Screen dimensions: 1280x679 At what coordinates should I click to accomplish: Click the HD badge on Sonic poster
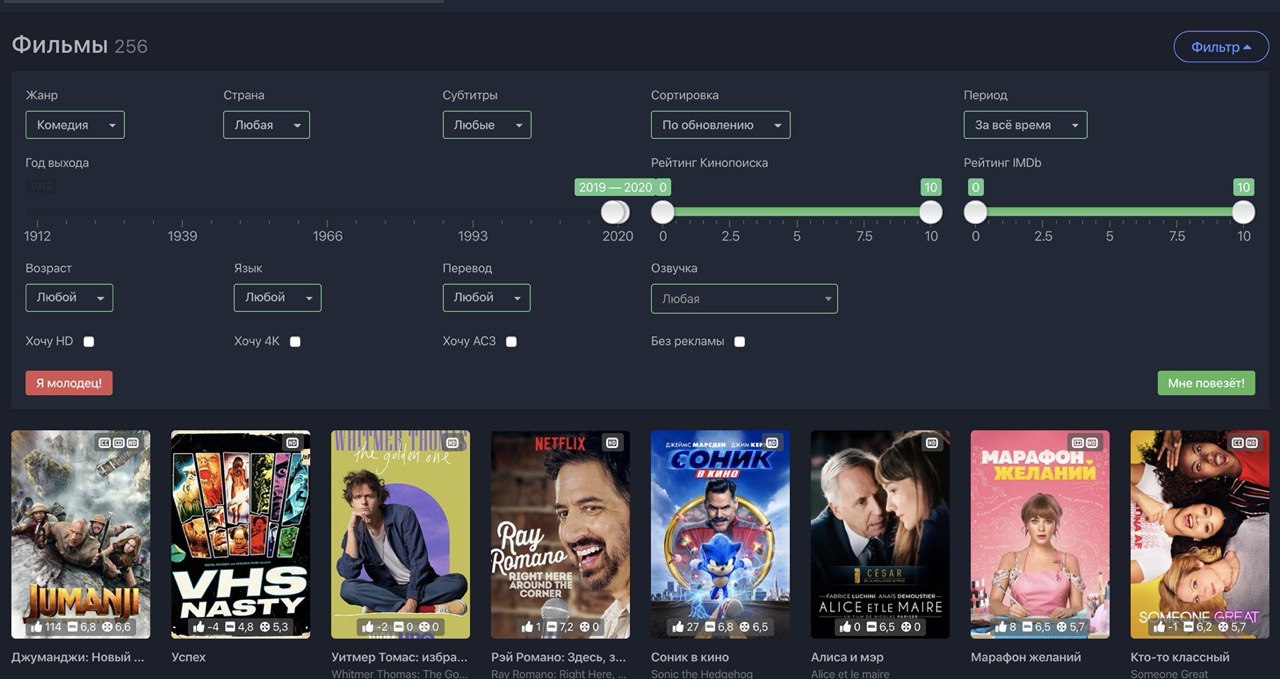tap(772, 442)
